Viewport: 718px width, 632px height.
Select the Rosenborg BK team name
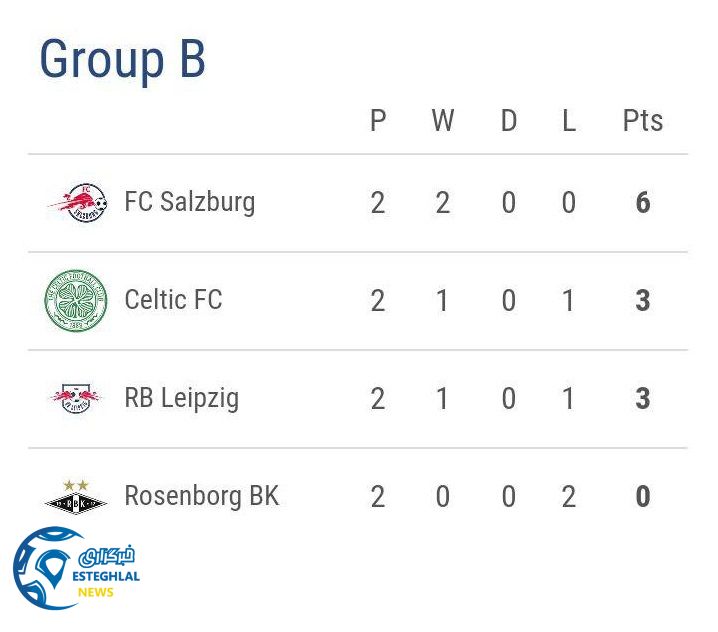pyautogui.click(x=201, y=496)
